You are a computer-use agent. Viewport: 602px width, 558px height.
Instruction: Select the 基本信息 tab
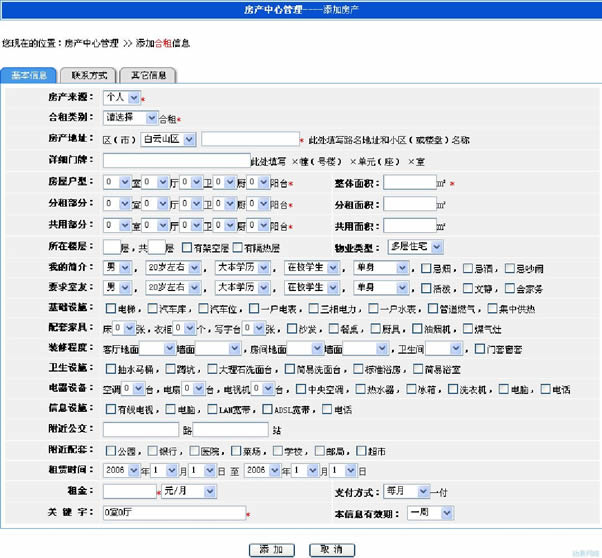[29, 75]
